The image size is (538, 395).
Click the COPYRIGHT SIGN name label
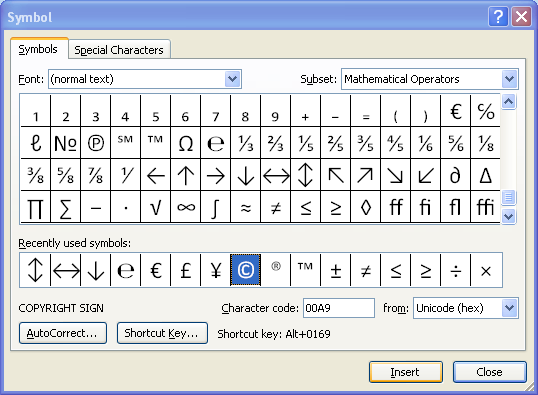[61, 308]
